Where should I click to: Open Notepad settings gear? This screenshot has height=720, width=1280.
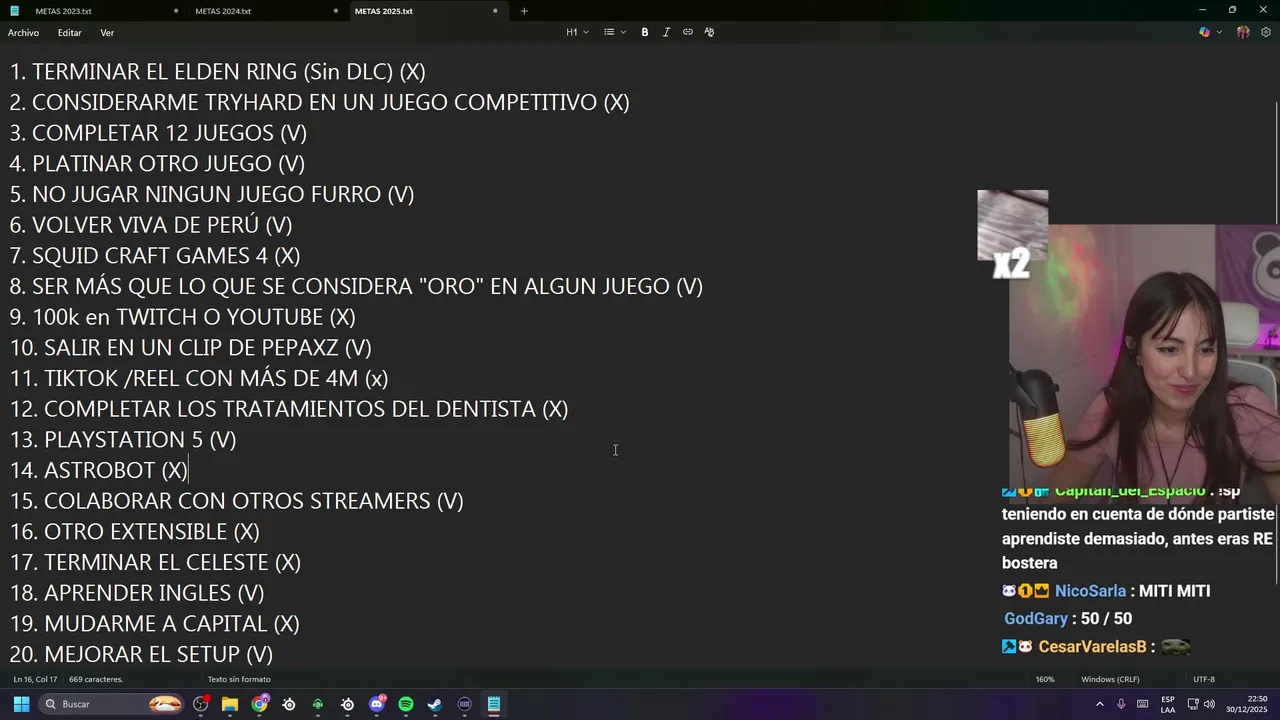click(1265, 32)
